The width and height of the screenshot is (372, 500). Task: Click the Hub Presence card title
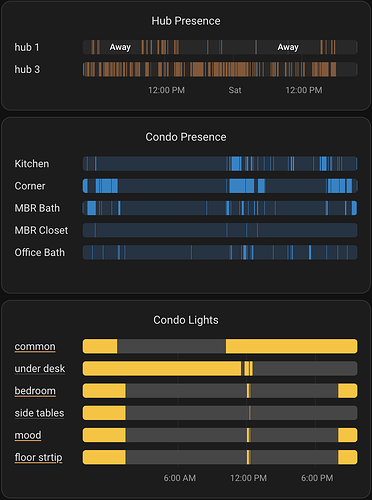click(x=186, y=21)
